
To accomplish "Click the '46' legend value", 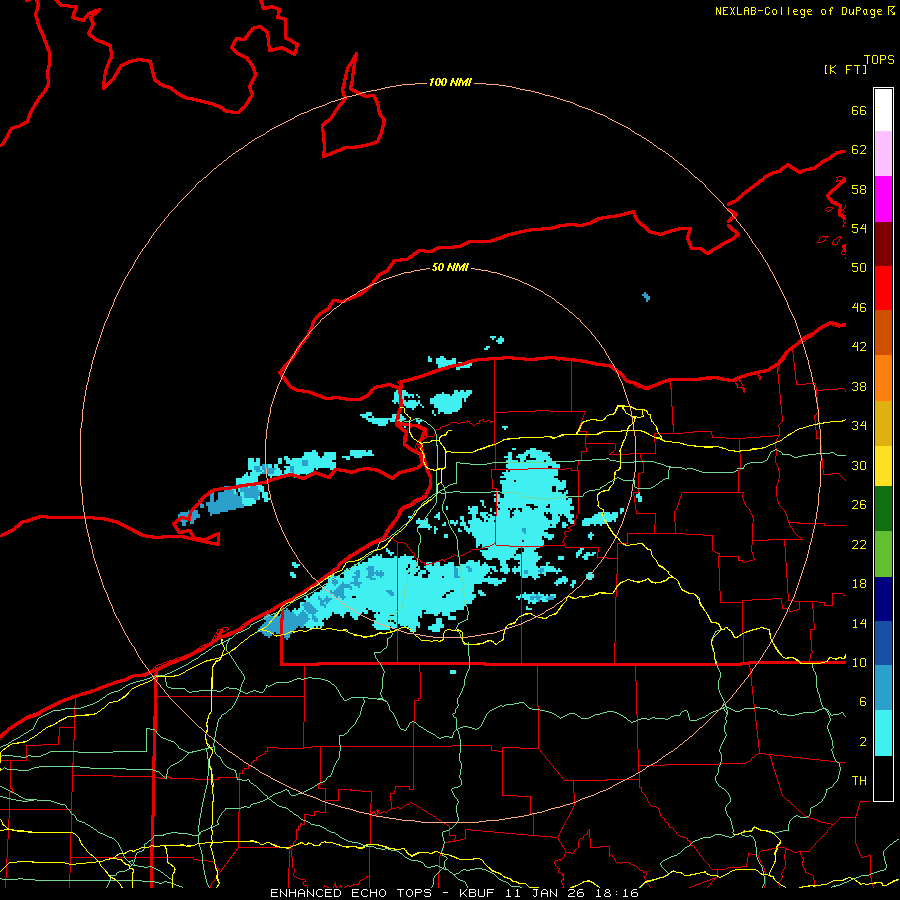I will [x=859, y=308].
